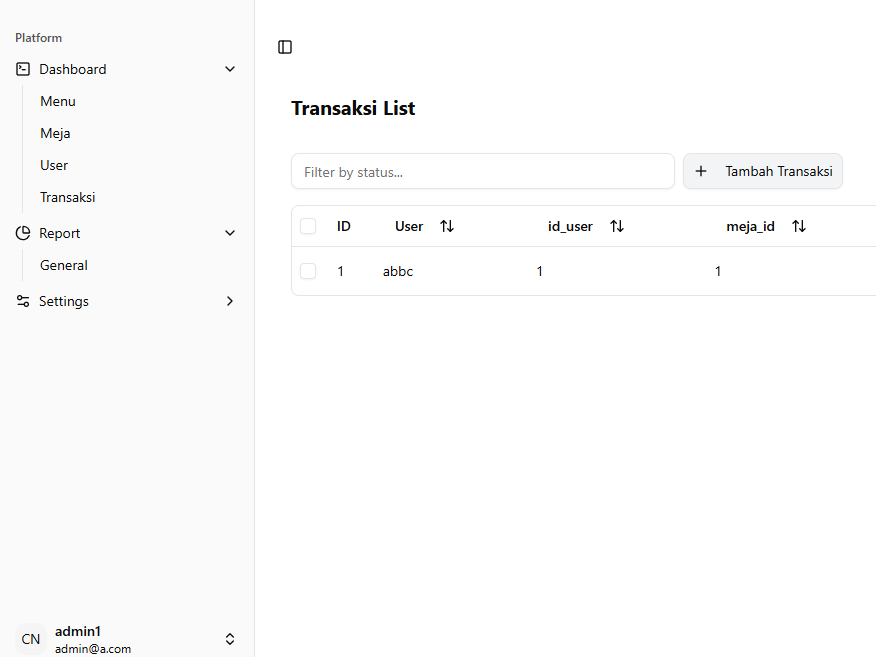The width and height of the screenshot is (876, 657).
Task: Click the Tambah Transaksi button
Action: click(763, 171)
